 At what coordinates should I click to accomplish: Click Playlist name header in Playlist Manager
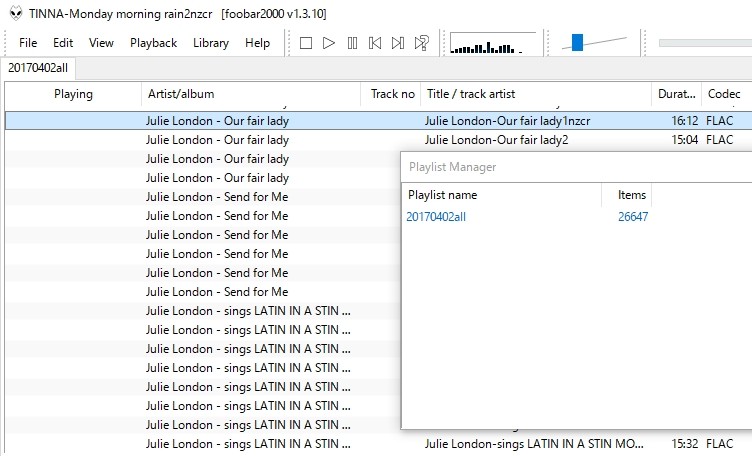[501, 195]
